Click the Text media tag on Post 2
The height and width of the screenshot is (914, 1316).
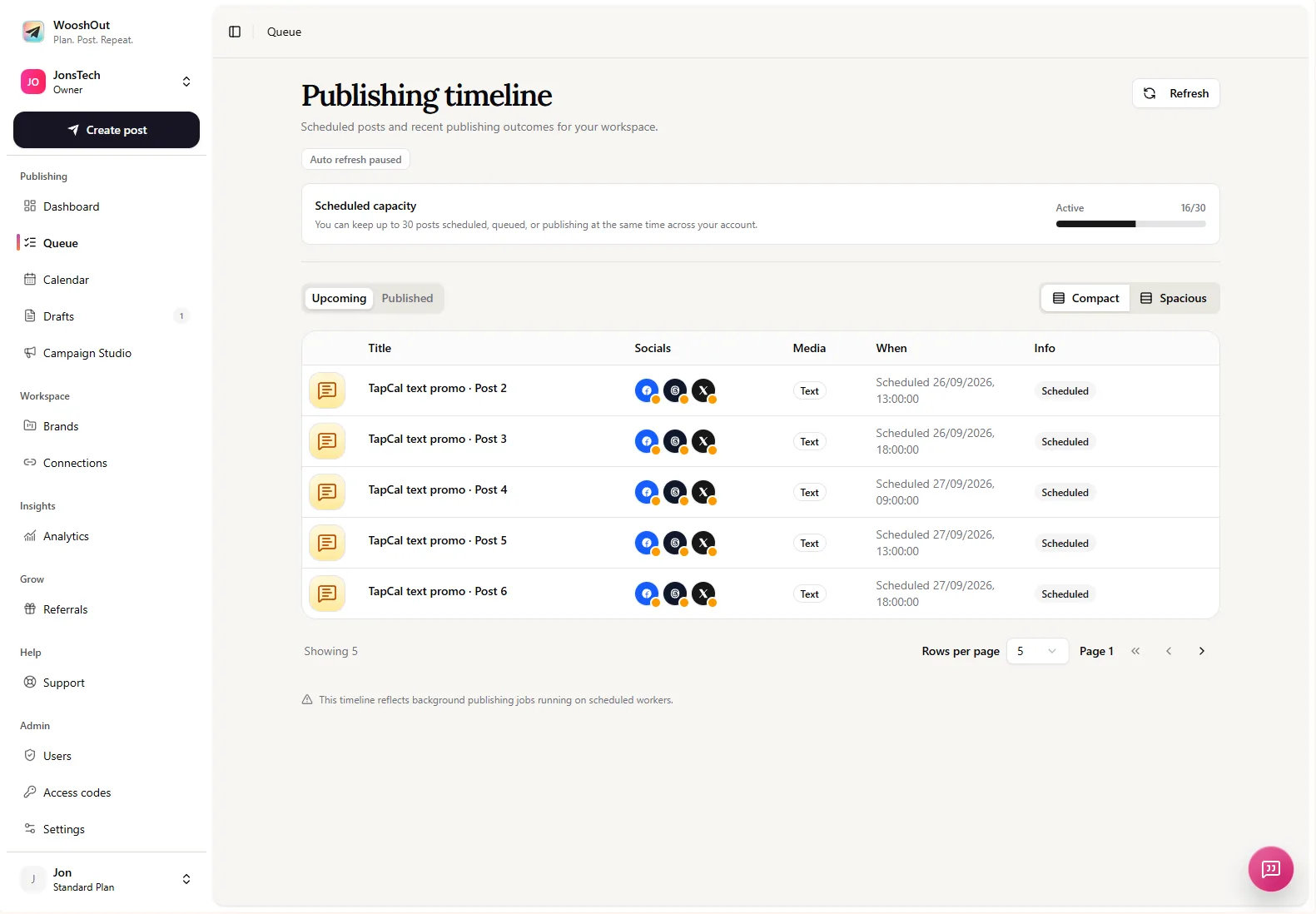[809, 390]
